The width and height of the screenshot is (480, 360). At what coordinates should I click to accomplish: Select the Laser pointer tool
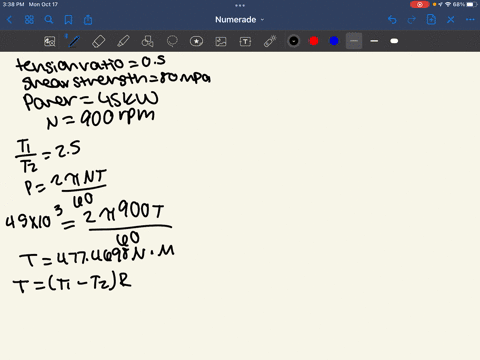click(x=270, y=41)
